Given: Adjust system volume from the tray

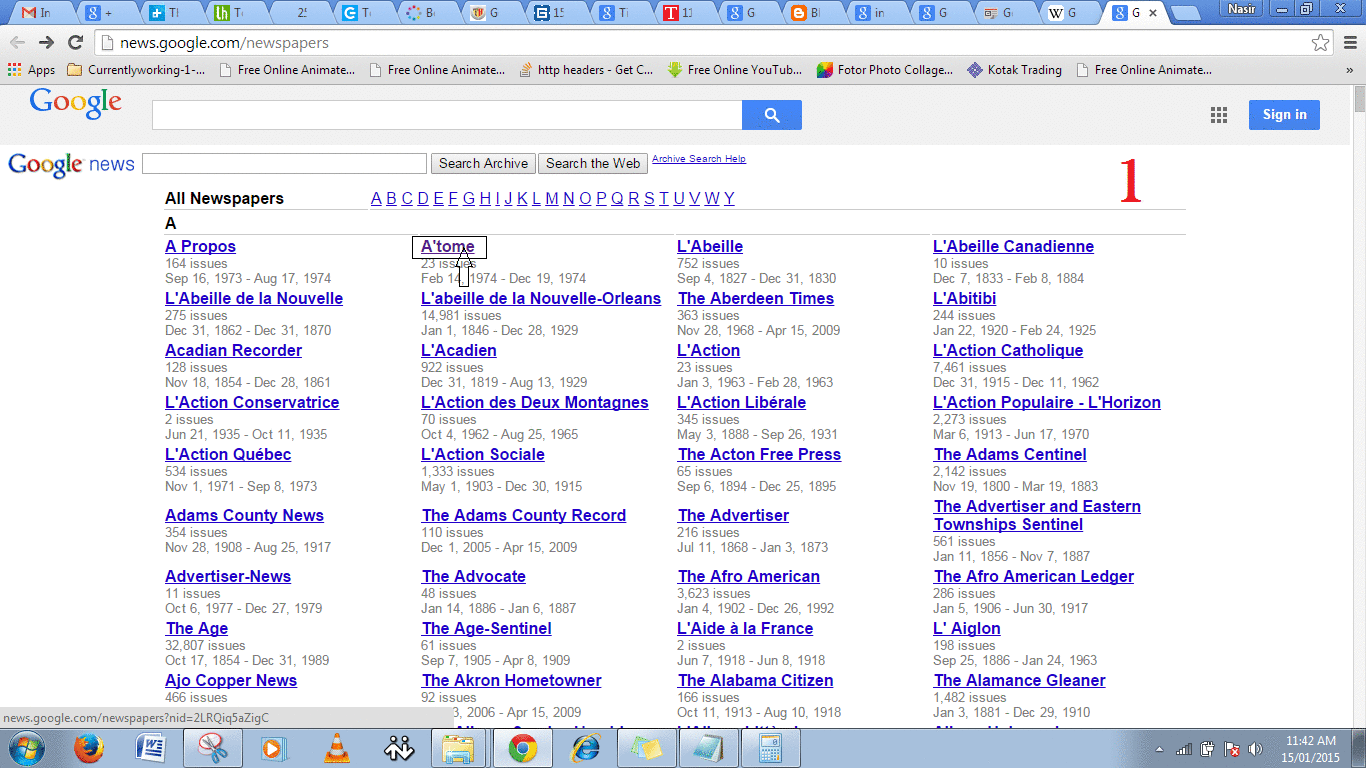Looking at the screenshot, I should (x=1256, y=747).
